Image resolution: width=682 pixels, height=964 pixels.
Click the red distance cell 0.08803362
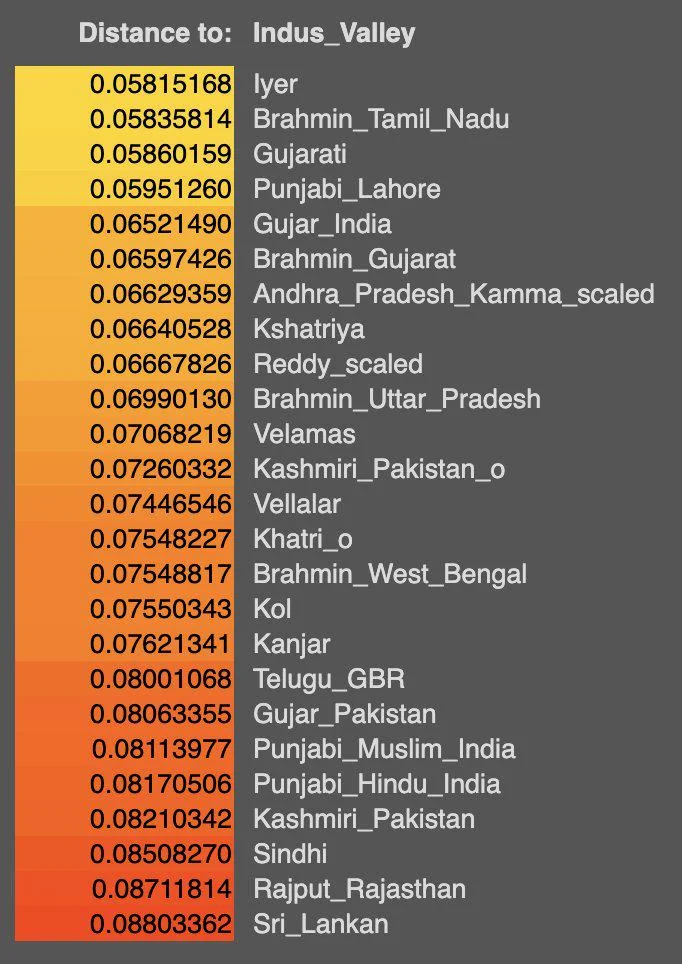coord(160,924)
